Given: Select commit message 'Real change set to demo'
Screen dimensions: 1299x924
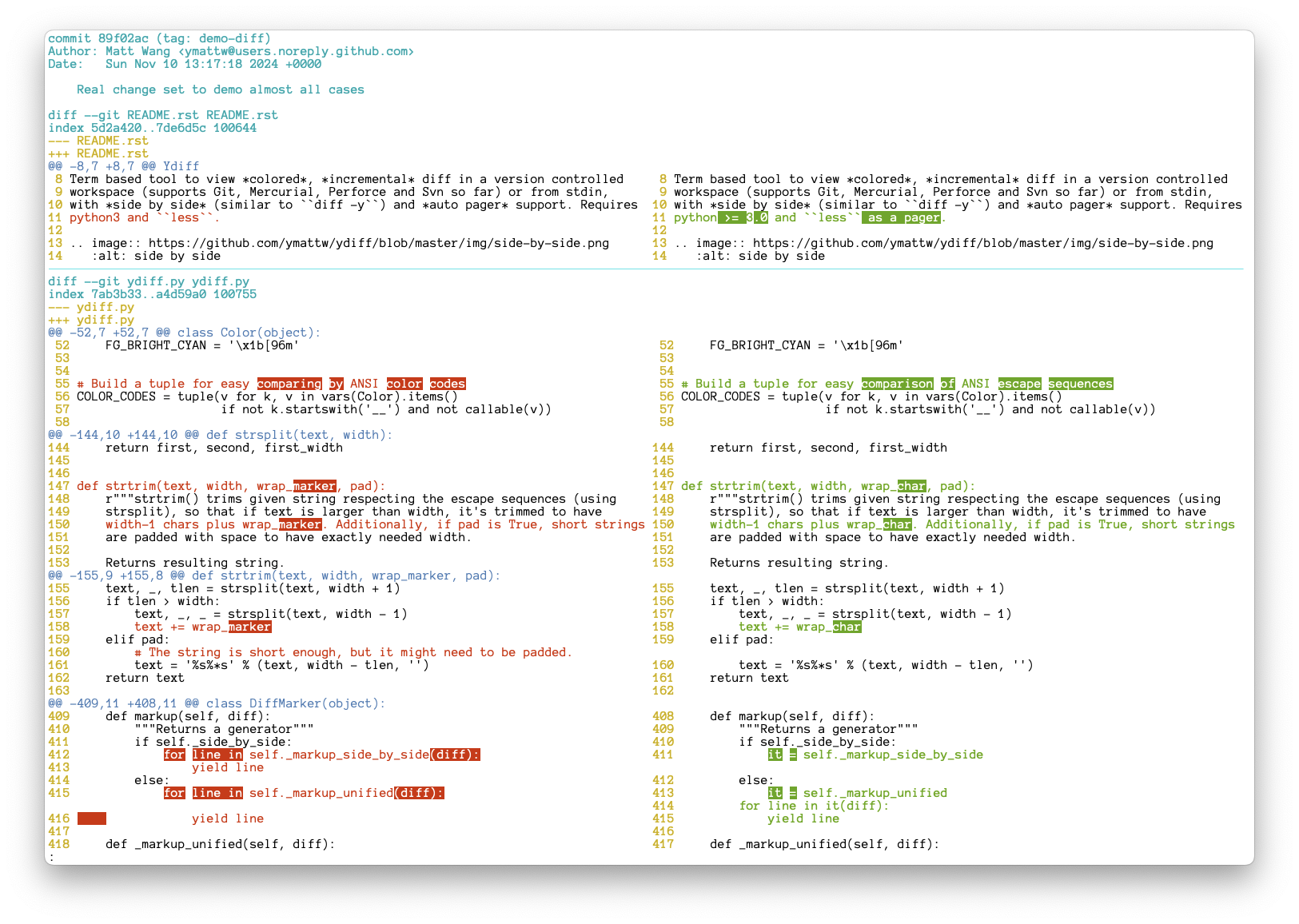Looking at the screenshot, I should click(x=159, y=90).
